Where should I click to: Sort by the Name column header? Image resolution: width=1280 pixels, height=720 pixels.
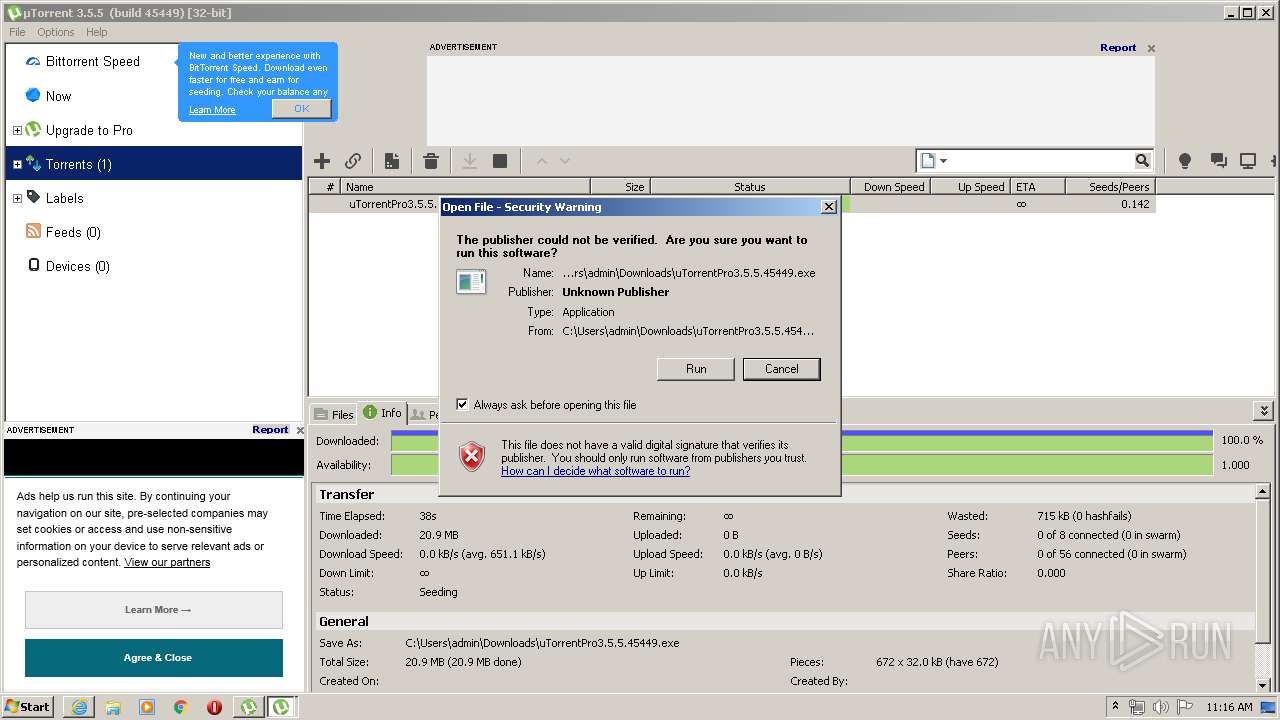[465, 186]
